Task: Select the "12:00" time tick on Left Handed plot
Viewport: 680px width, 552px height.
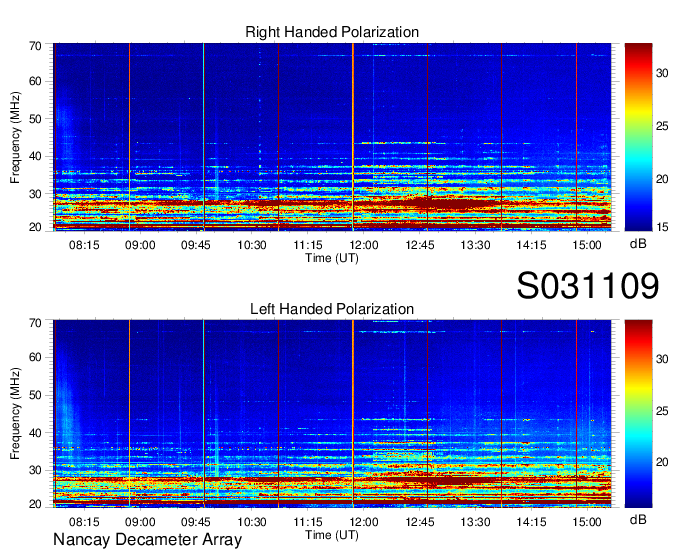Action: point(364,522)
